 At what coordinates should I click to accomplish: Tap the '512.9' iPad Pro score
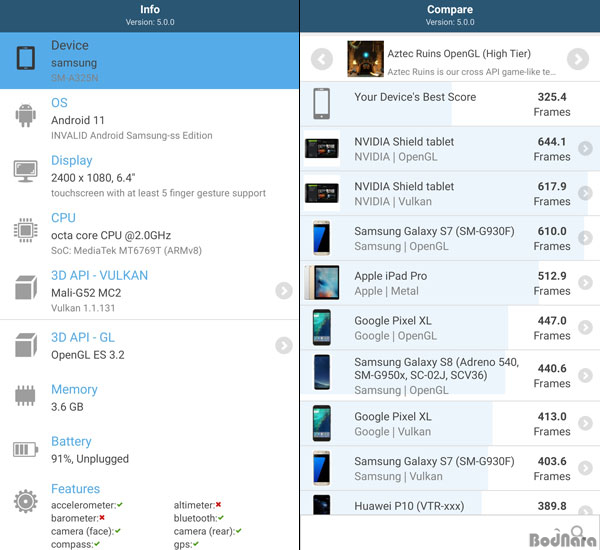pyautogui.click(x=552, y=276)
